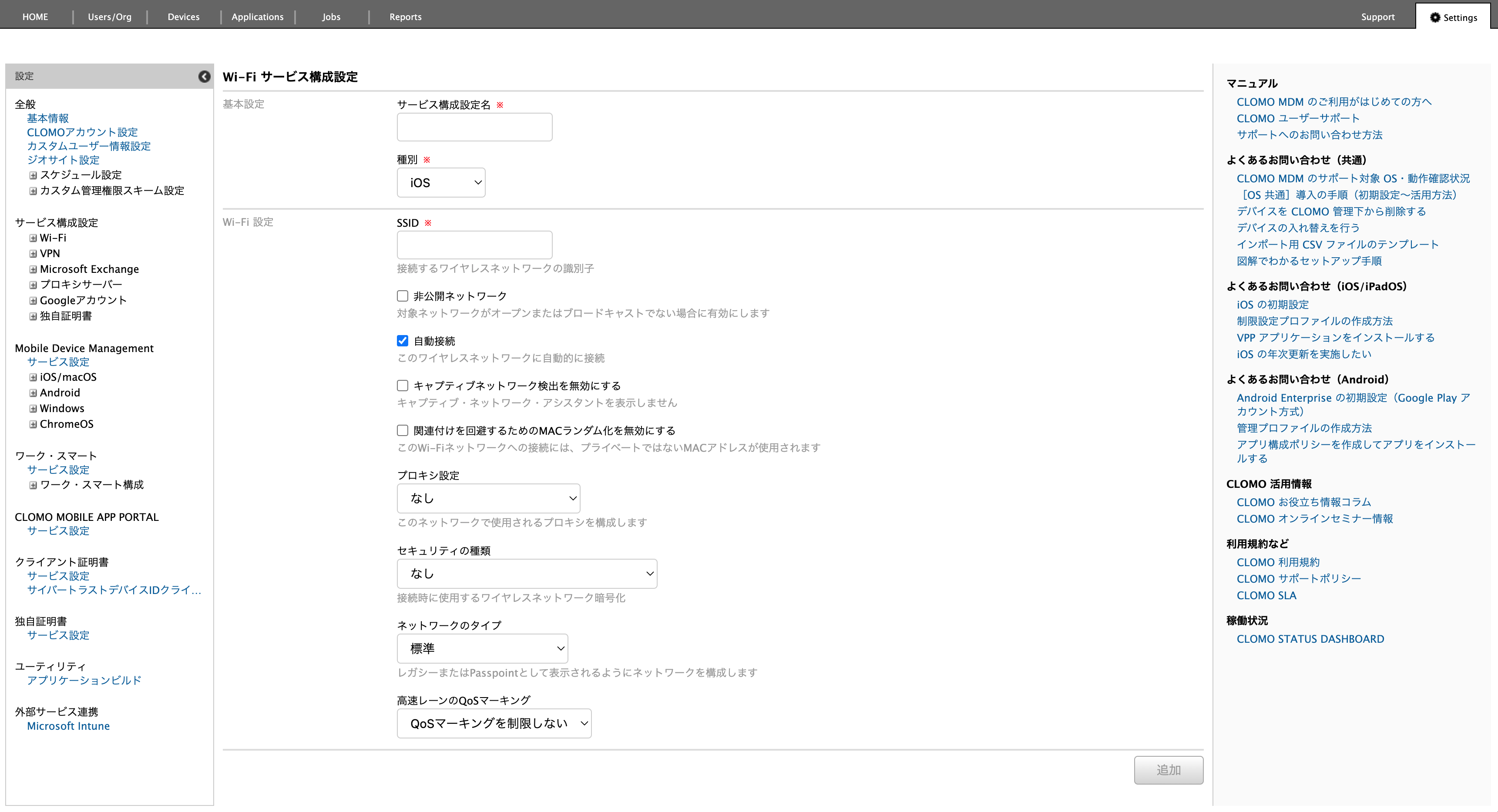This screenshot has width=1498, height=812.
Task: Collapse the 設定 sidebar with arrow icon
Action: pyautogui.click(x=204, y=76)
